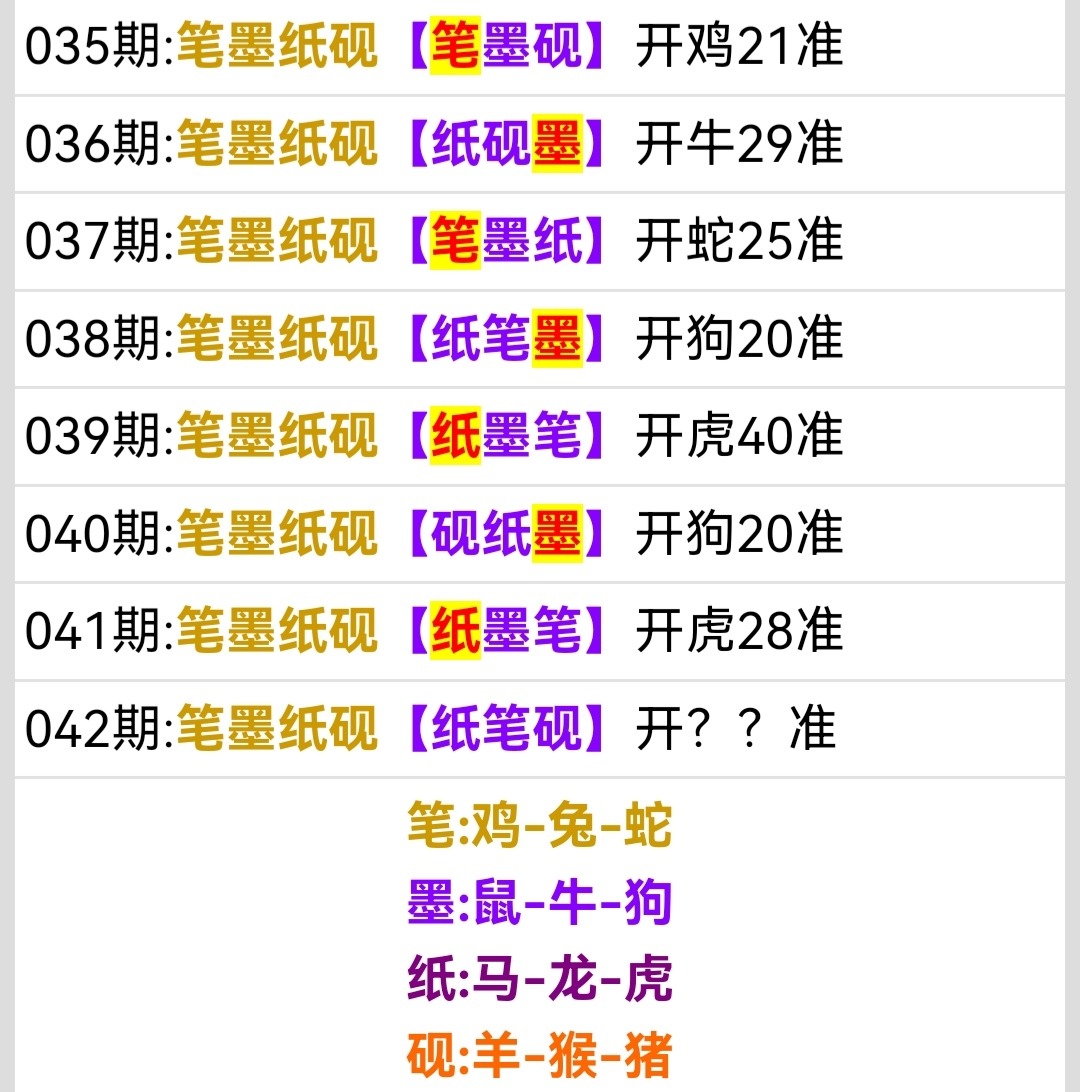1080x1092 pixels.
Task: Tap the 开虎40准 result
Action: (x=739, y=436)
